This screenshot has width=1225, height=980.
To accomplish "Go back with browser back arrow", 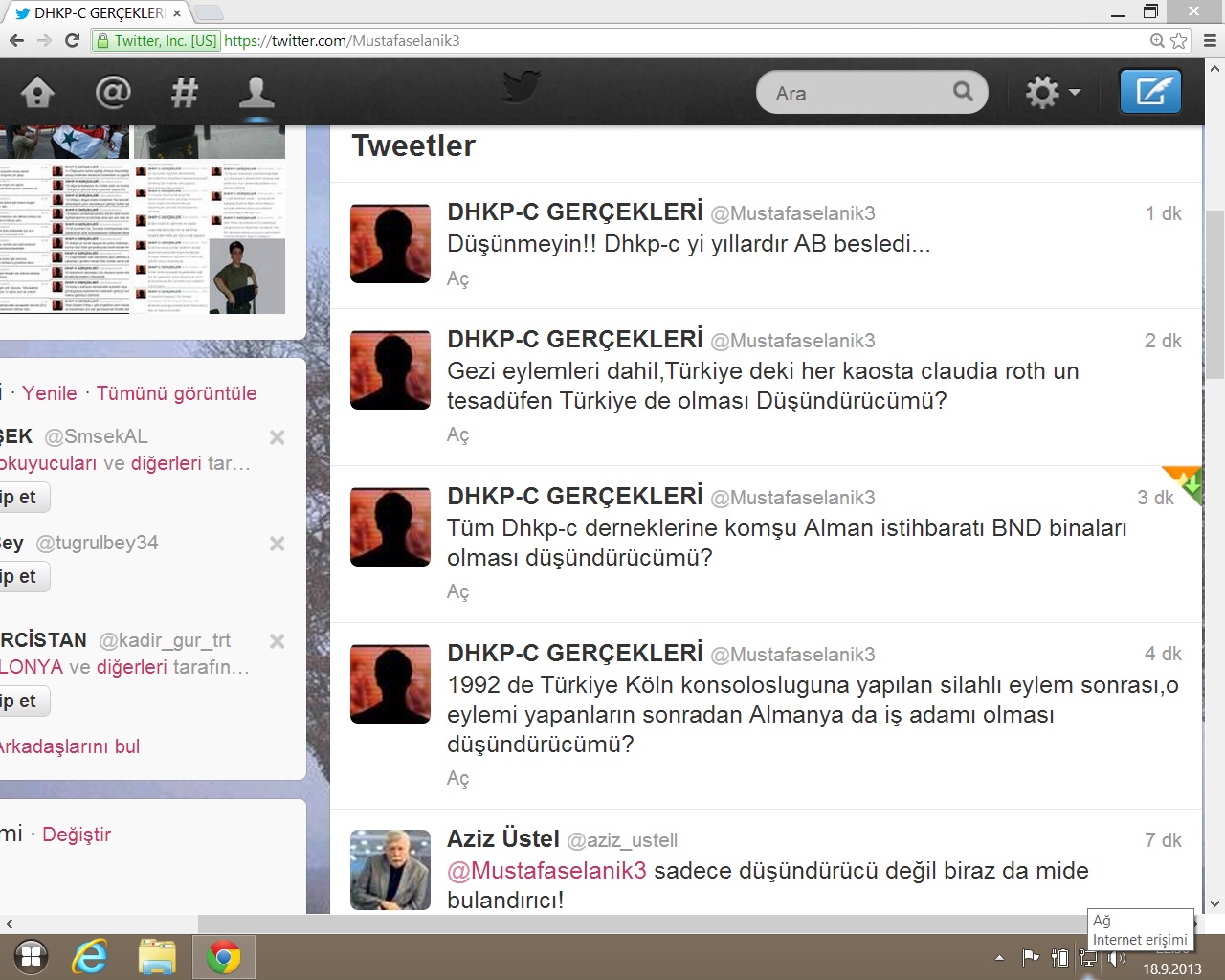I will pyautogui.click(x=15, y=40).
